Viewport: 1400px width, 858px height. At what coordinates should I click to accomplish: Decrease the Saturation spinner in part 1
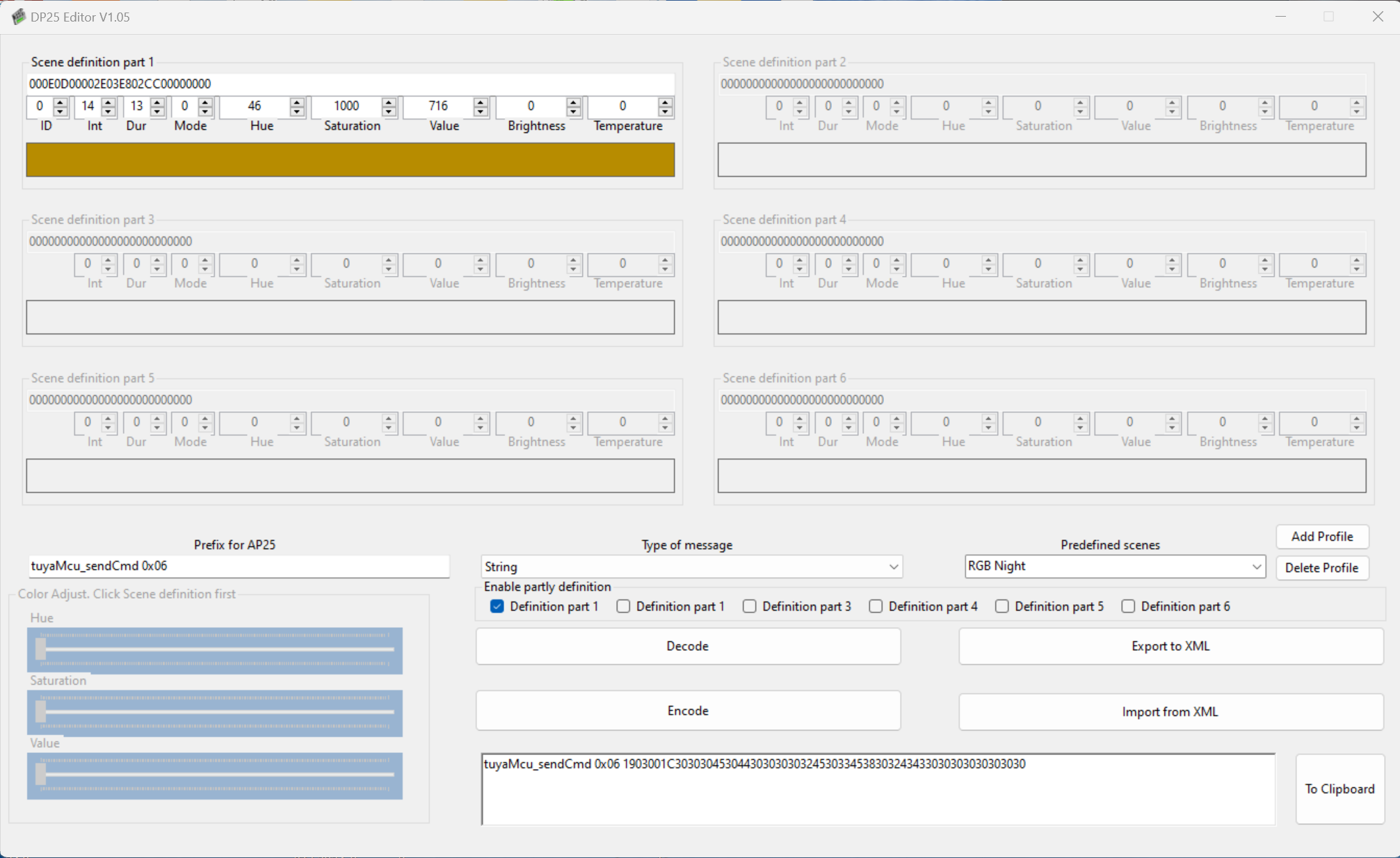pos(389,111)
